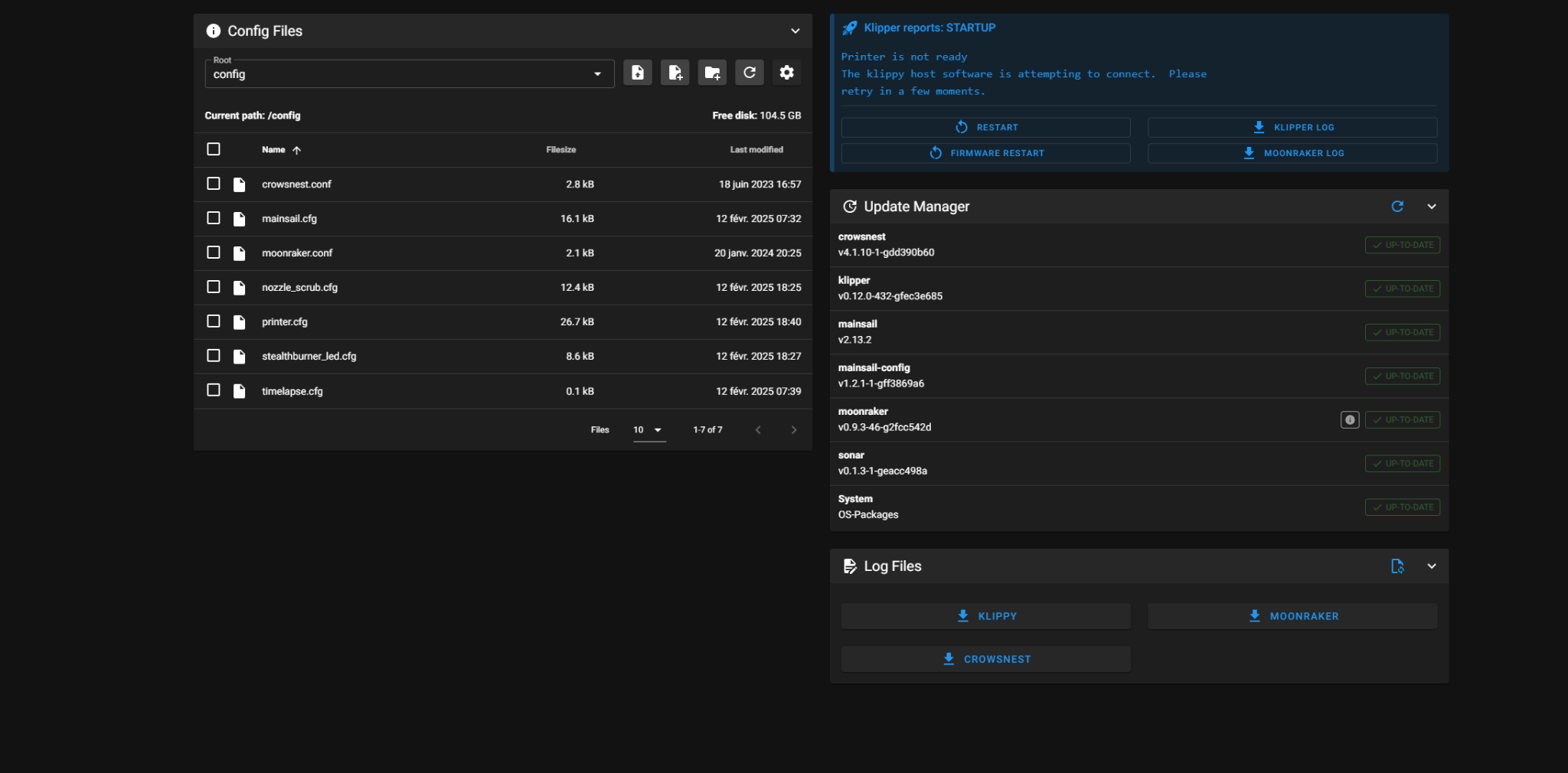This screenshot has height=773, width=1568.
Task: Check the mainsail.cfg checkbox
Action: coord(214,218)
